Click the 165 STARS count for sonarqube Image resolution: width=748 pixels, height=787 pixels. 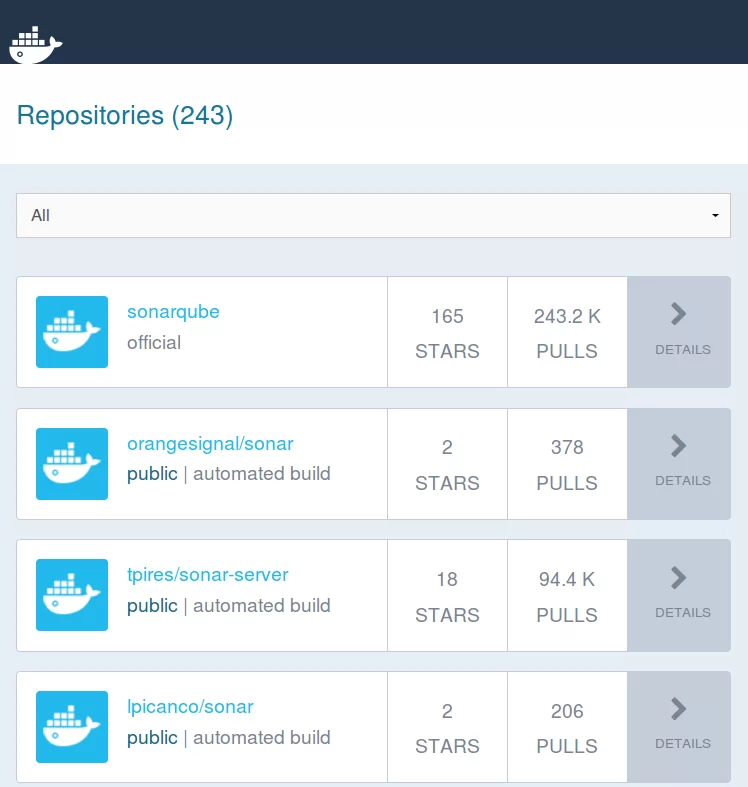tap(447, 333)
